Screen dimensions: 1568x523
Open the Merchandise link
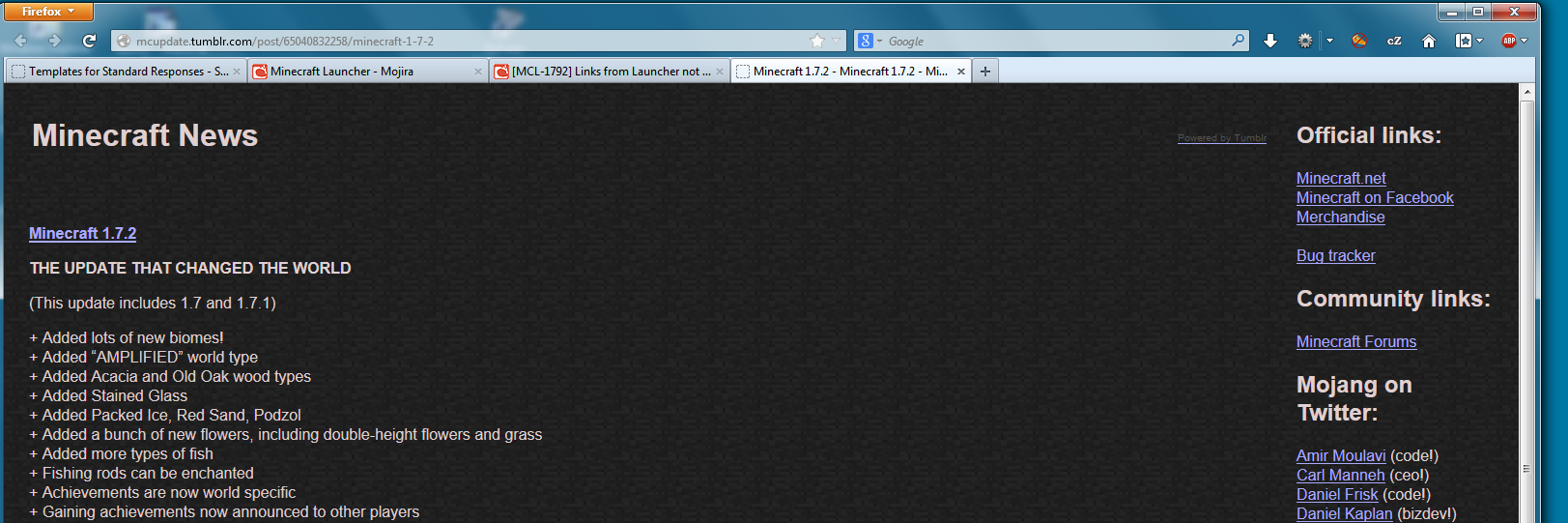click(1341, 218)
